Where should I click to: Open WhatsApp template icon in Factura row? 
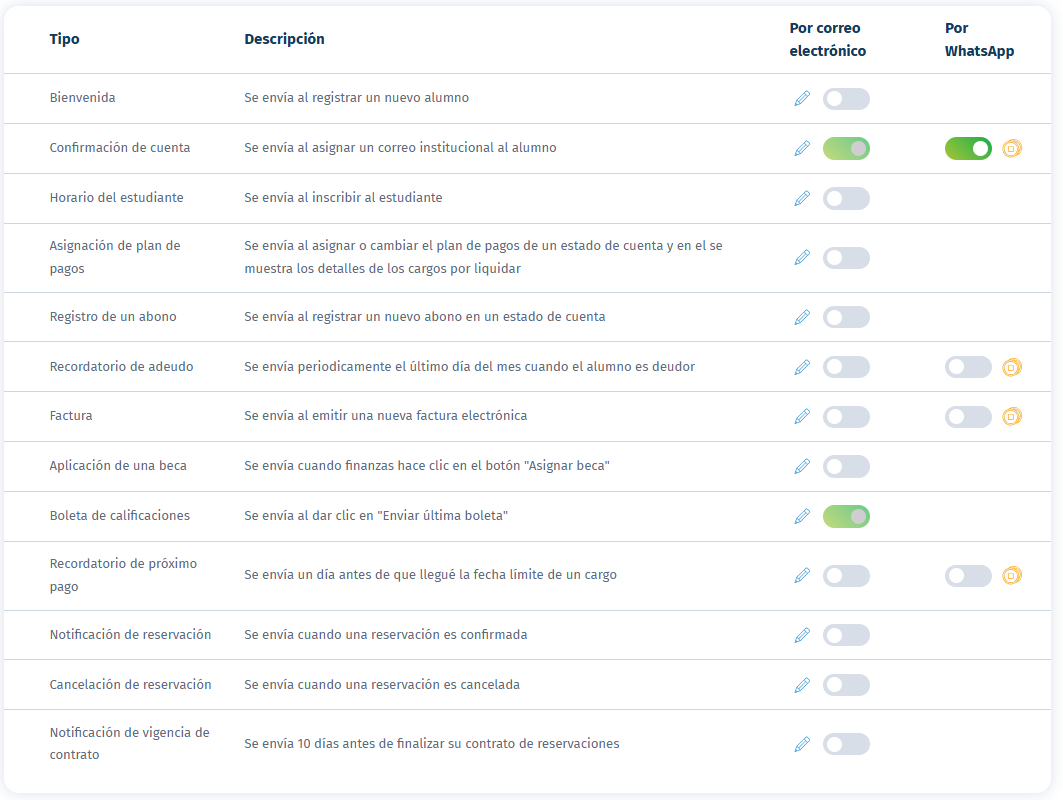point(1012,416)
